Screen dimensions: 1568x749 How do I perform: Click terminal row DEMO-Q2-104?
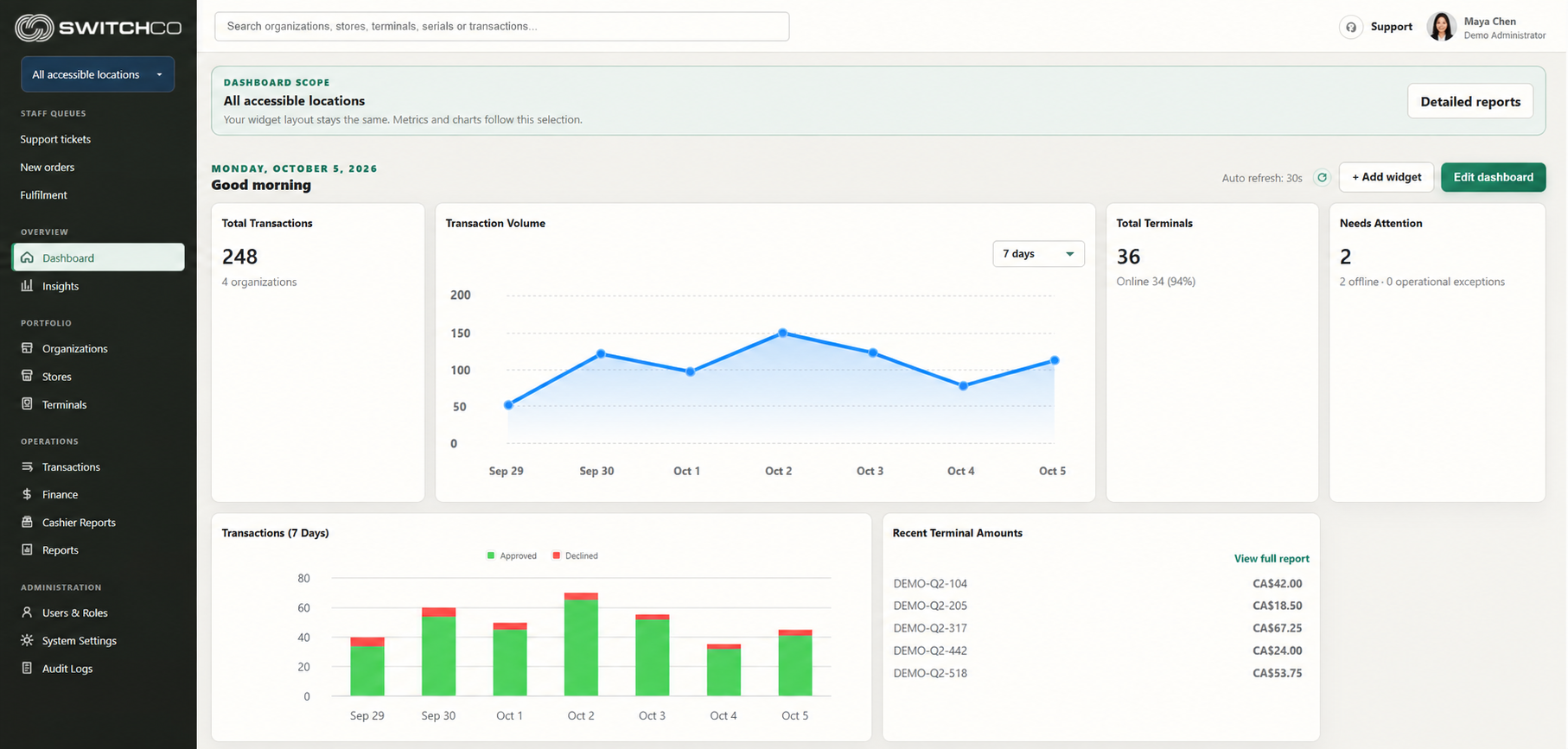point(1098,583)
